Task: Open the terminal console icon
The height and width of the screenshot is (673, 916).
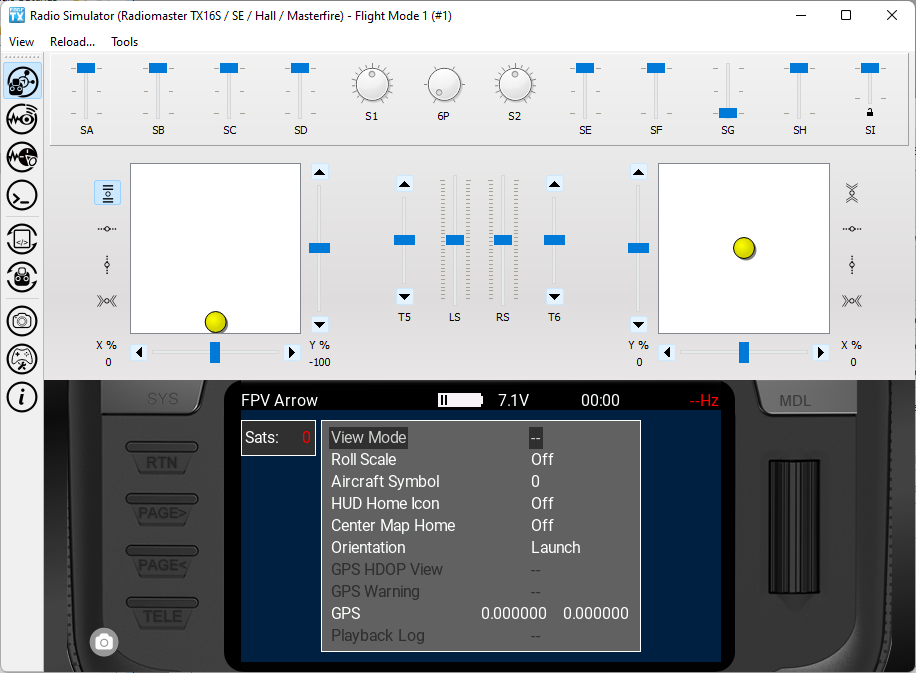Action: (x=22, y=195)
